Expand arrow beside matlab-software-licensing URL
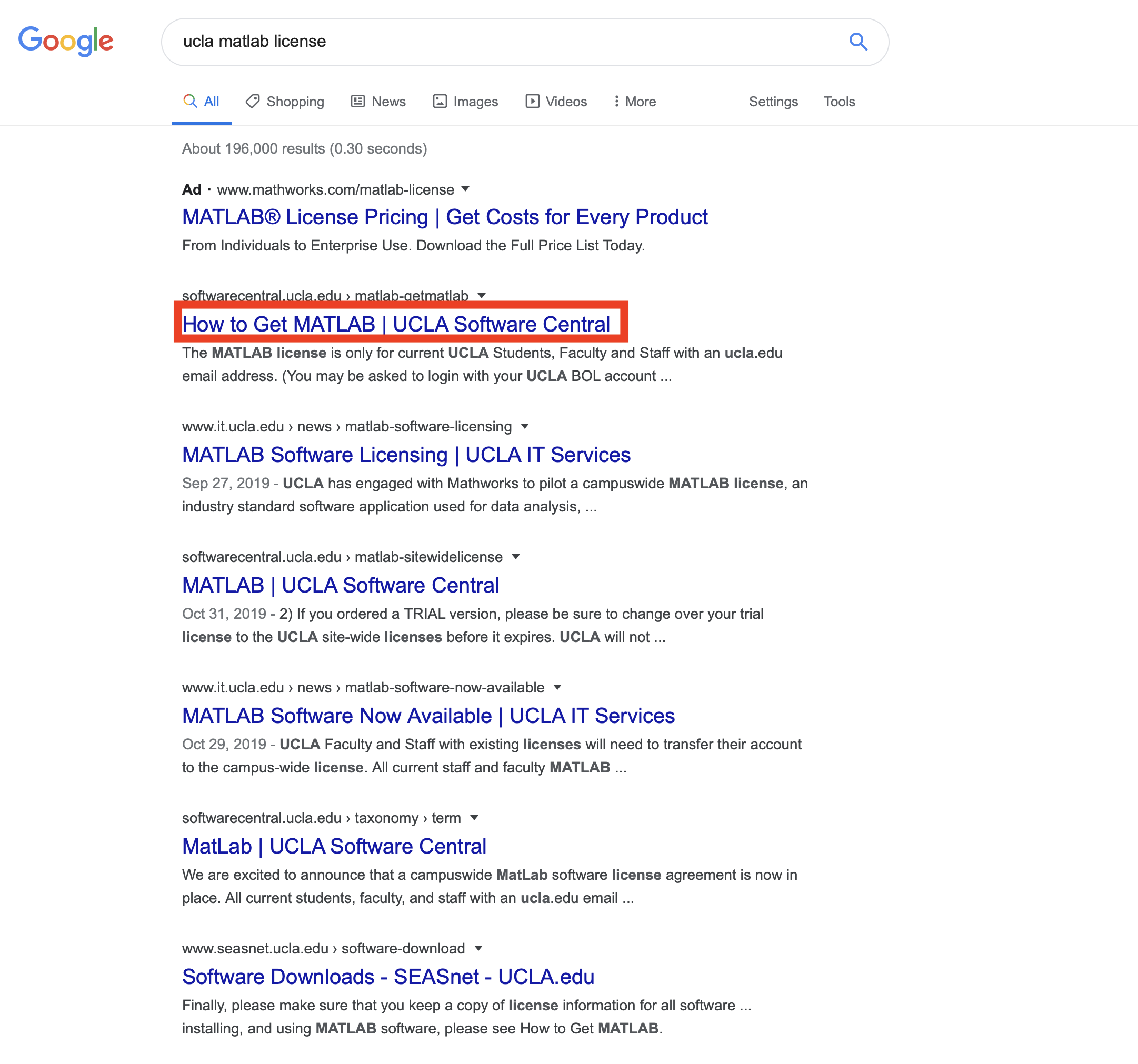This screenshot has height=1064, width=1138. coord(525,426)
